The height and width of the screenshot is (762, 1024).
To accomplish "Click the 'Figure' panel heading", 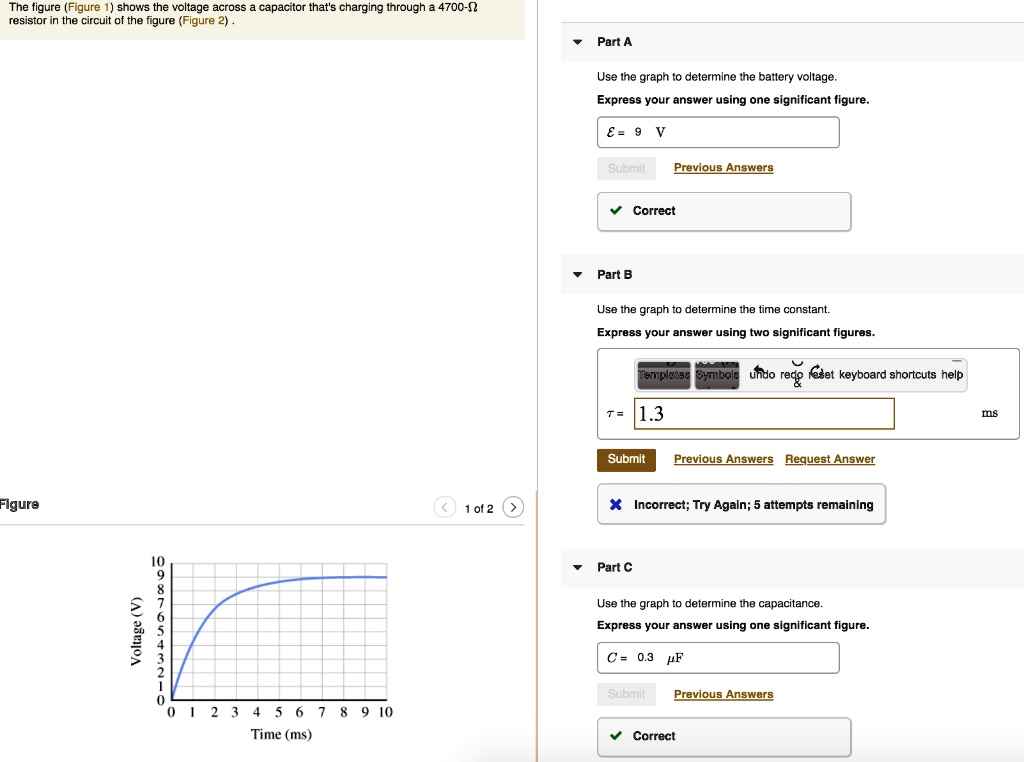I will tap(19, 504).
